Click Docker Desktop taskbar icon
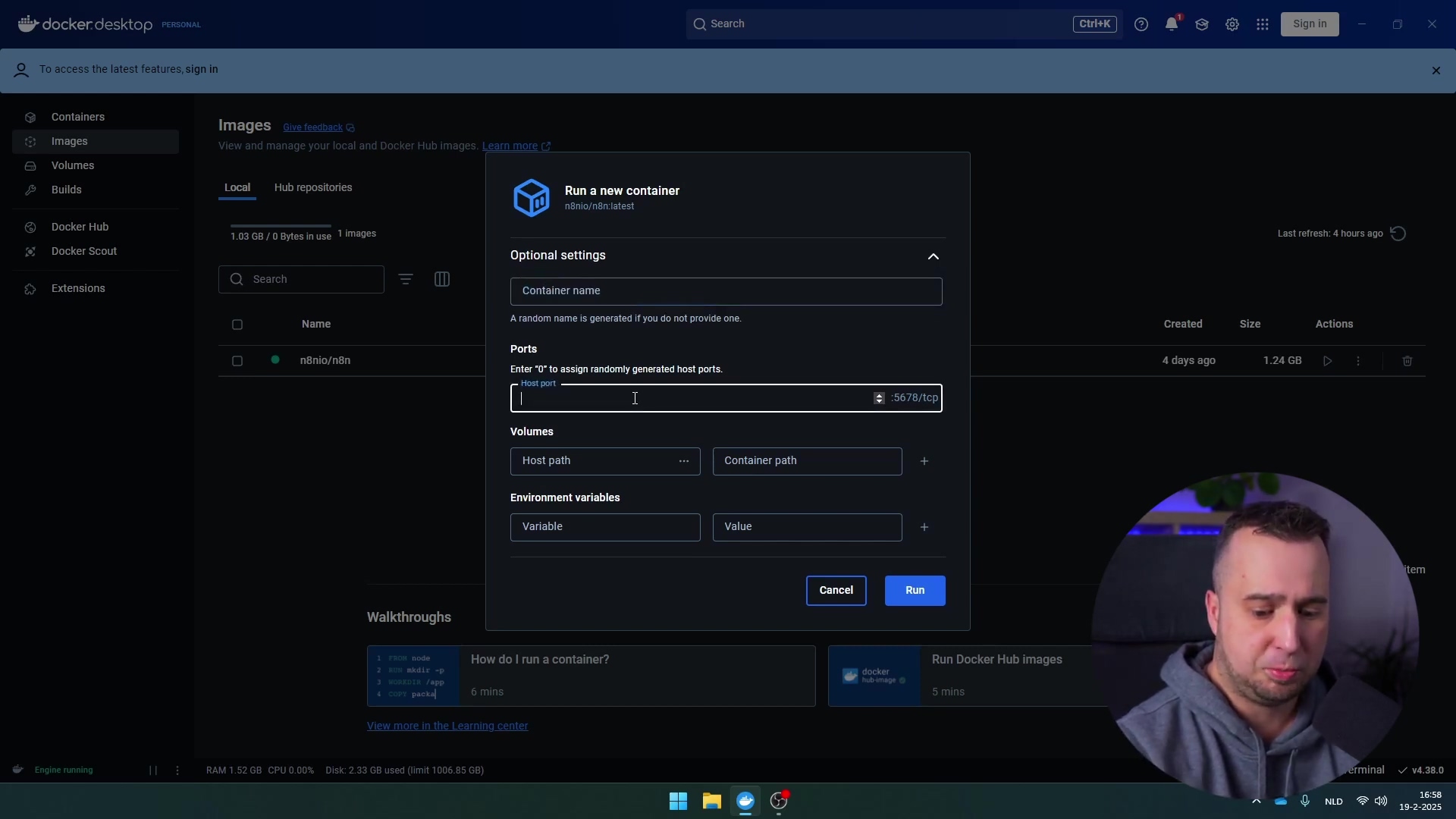The height and width of the screenshot is (819, 1456). (x=745, y=802)
